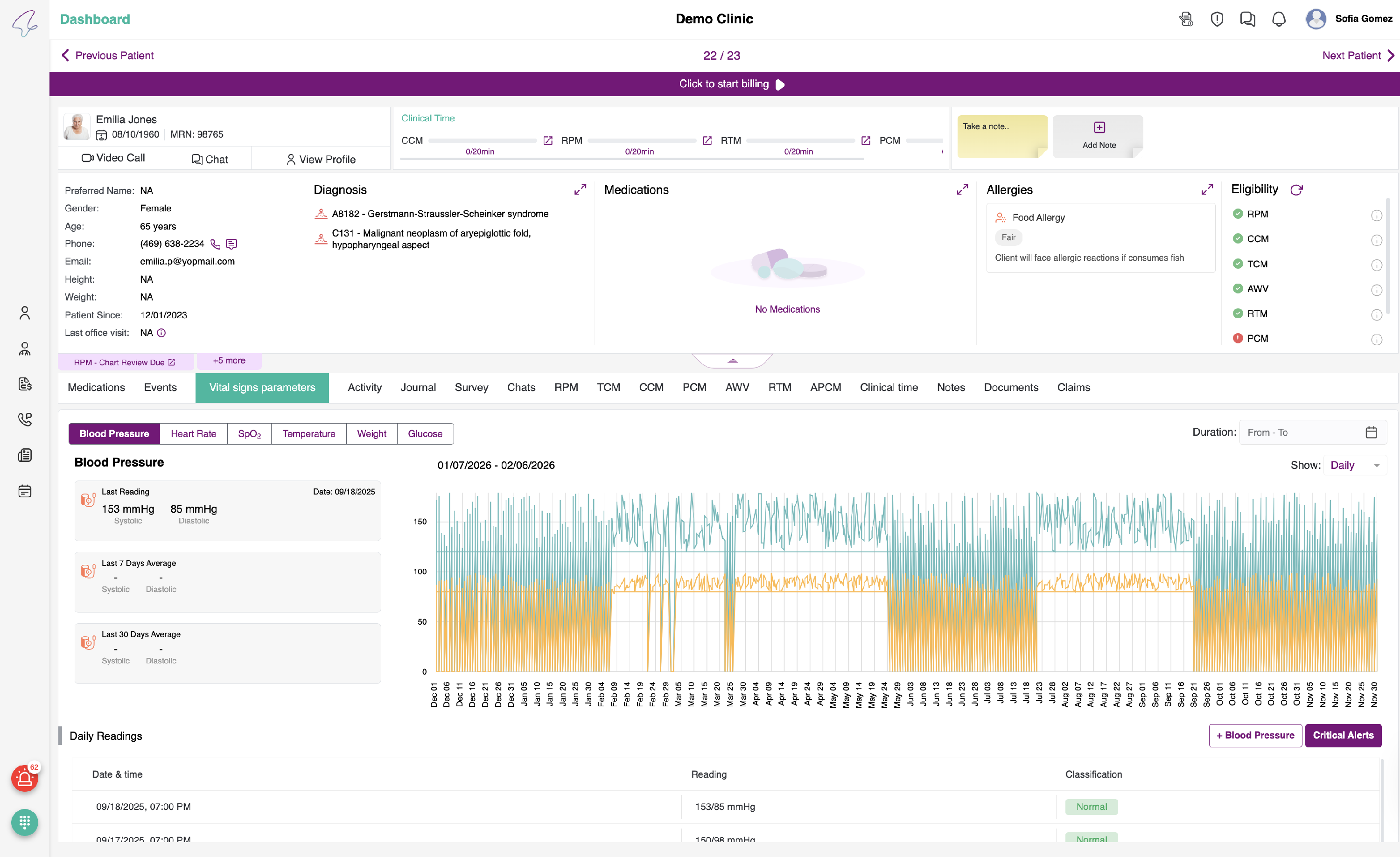Open the Show Daily dropdown

click(x=1355, y=465)
